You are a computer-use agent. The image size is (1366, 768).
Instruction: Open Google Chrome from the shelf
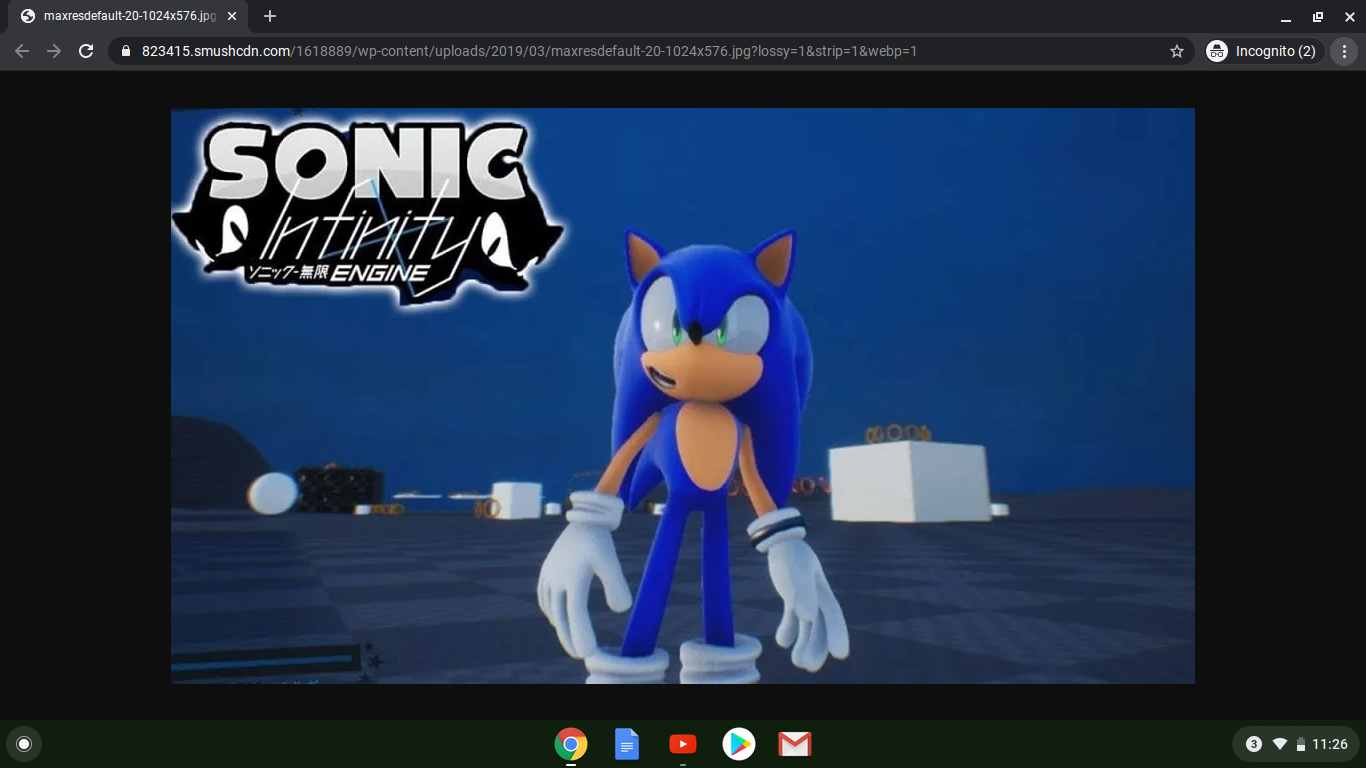point(571,744)
